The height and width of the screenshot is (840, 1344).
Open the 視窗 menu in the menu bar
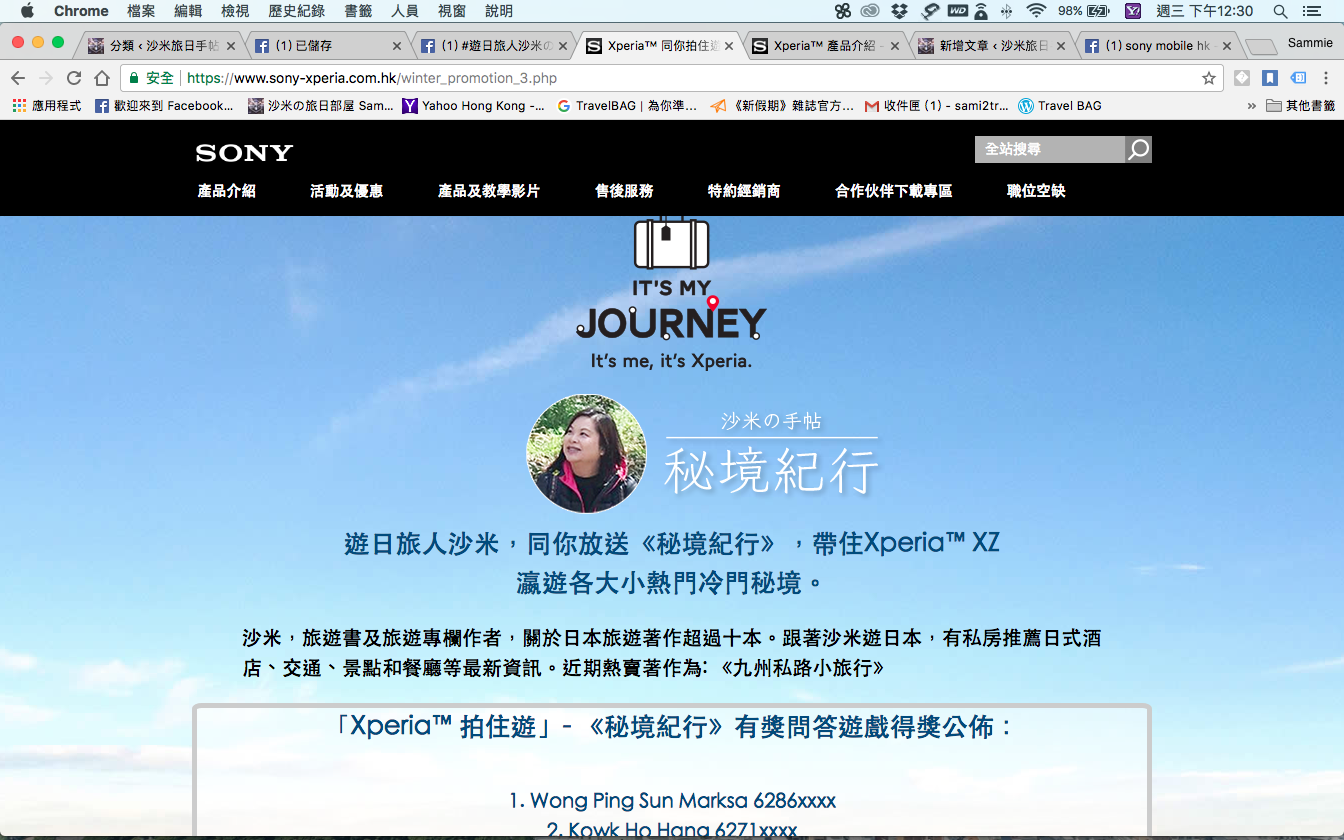(x=452, y=11)
